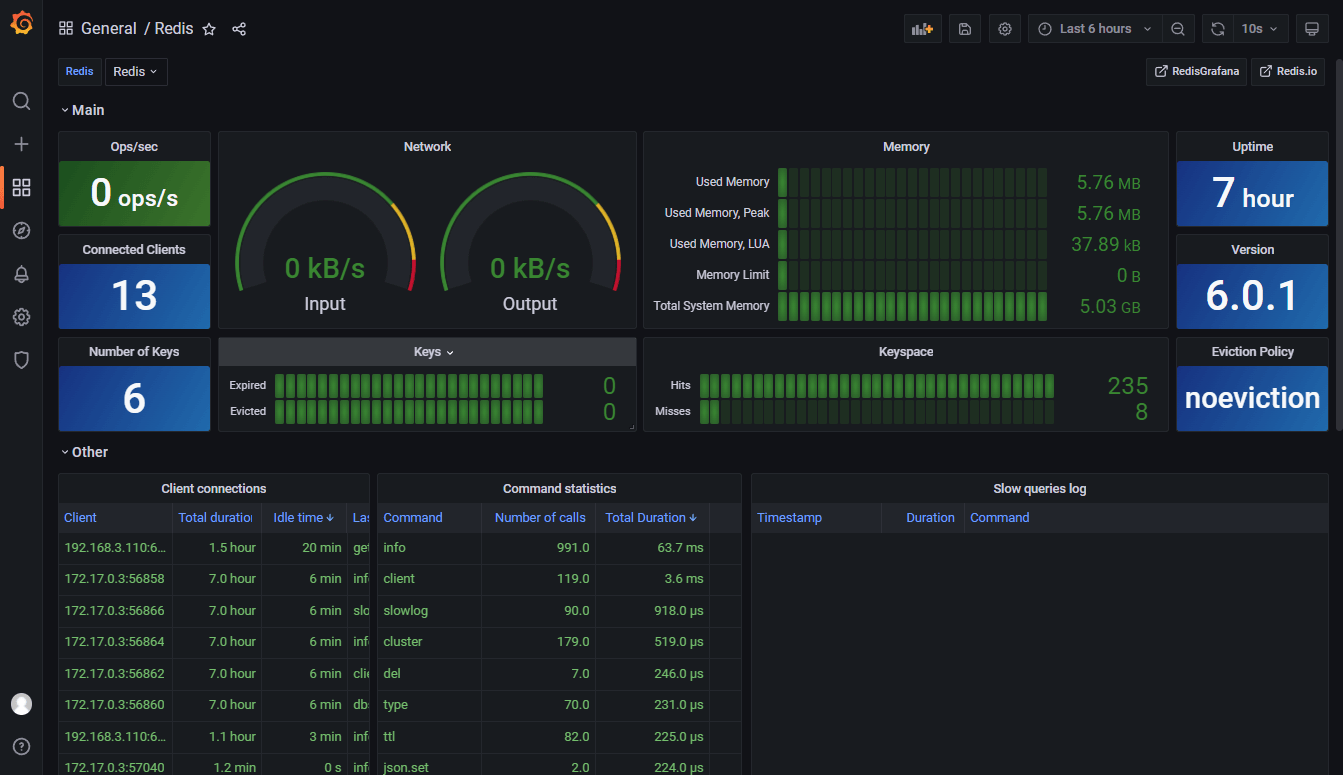Screen dimensions: 1343x775
Task: Click the Expired keys bar gauge
Action: 409,385
